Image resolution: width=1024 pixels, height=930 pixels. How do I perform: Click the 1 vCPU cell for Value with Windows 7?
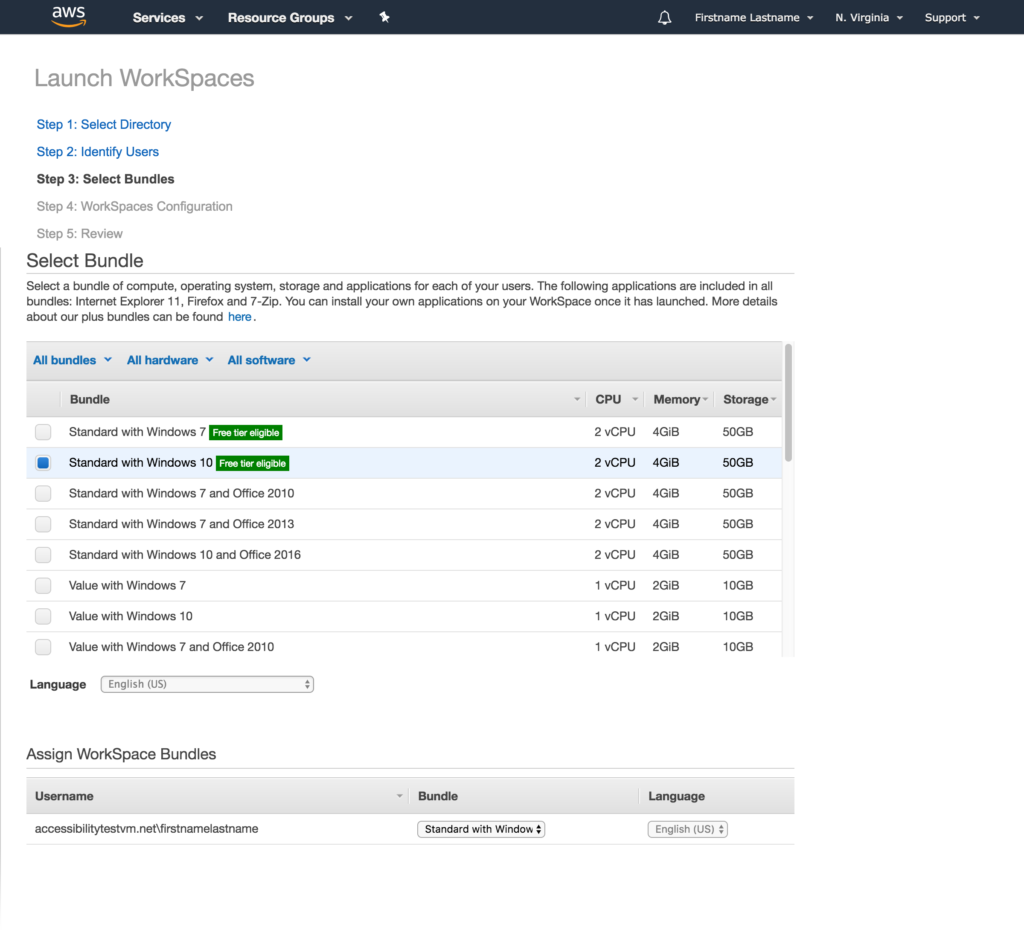(615, 585)
